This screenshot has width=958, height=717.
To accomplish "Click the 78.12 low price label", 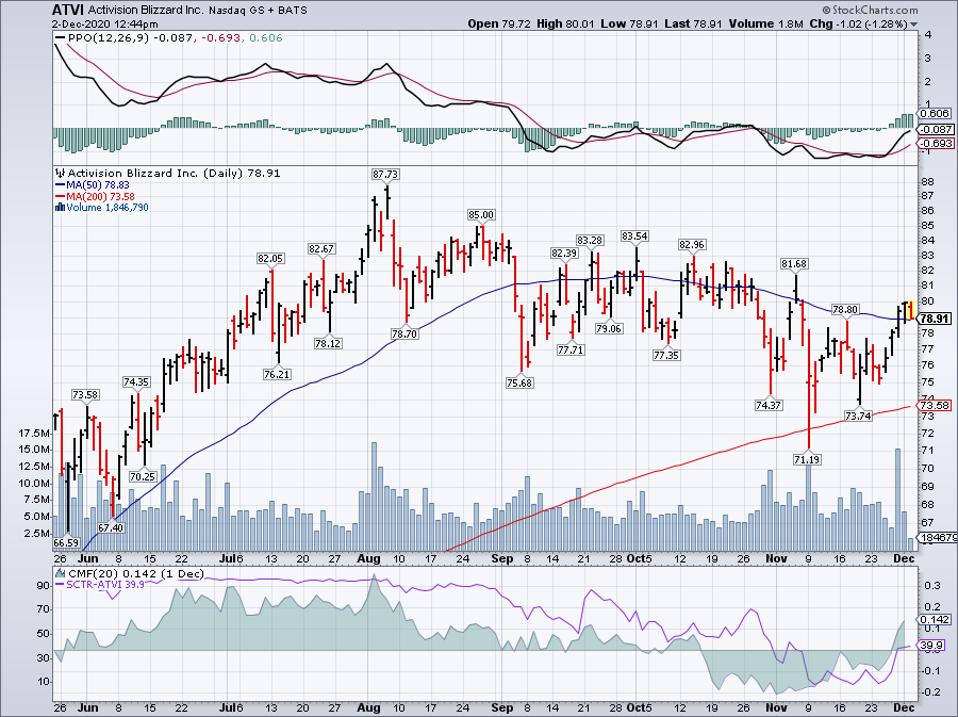I will click(x=328, y=343).
